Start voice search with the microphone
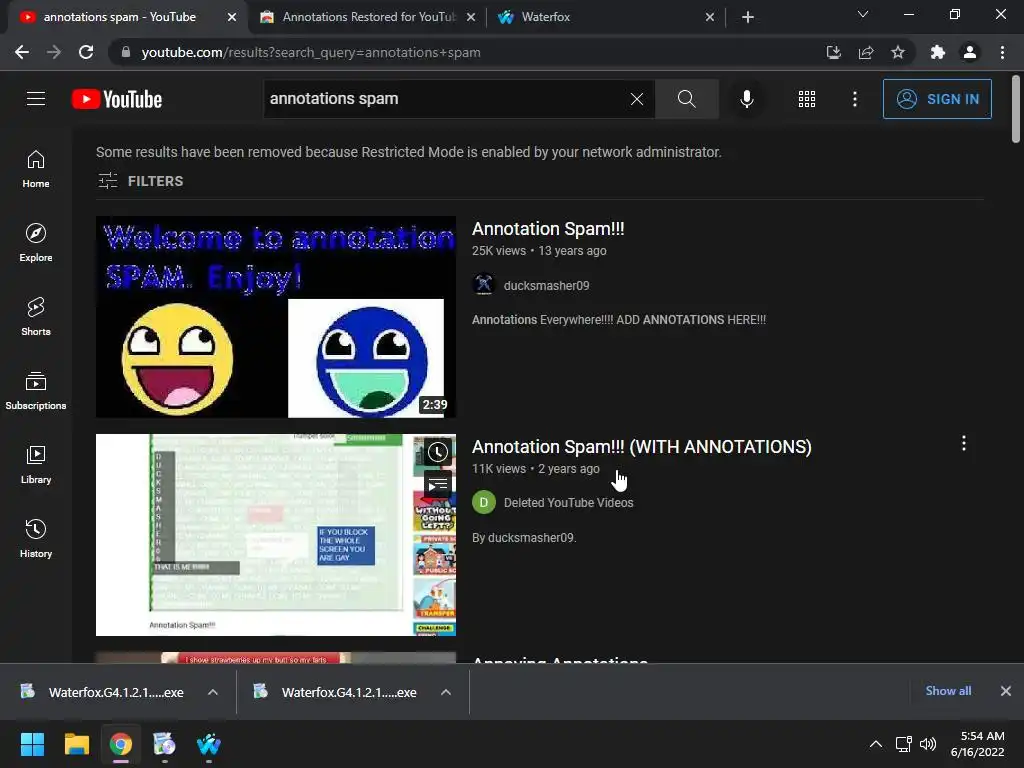1024x768 pixels. pyautogui.click(x=746, y=99)
